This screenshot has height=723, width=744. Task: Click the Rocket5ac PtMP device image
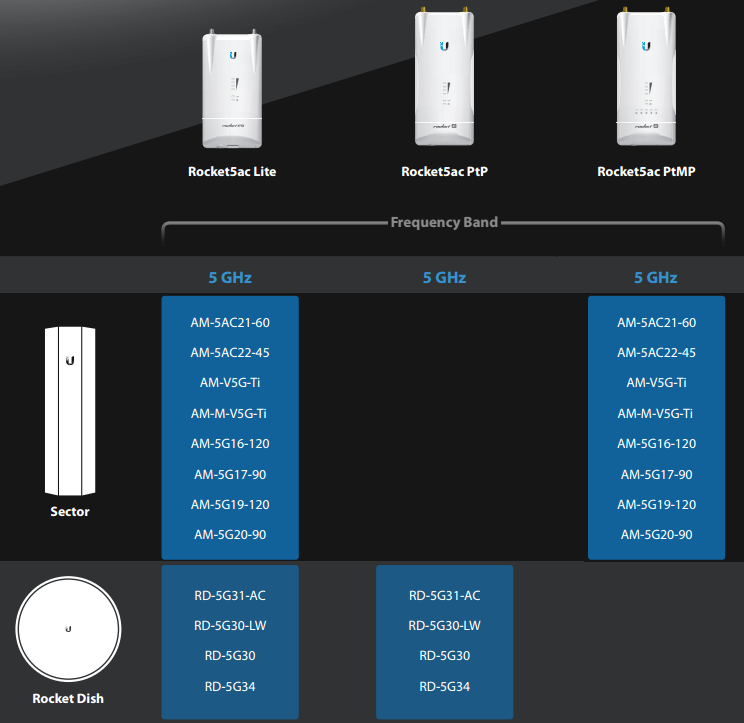[x=646, y=76]
